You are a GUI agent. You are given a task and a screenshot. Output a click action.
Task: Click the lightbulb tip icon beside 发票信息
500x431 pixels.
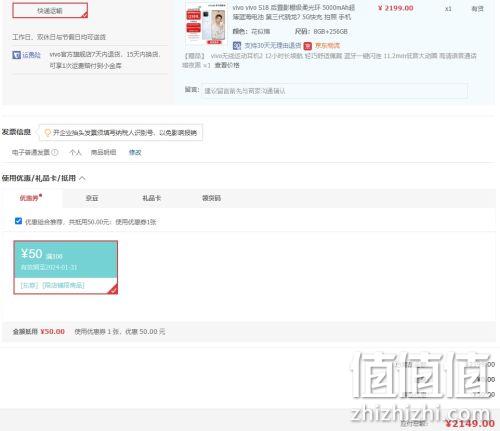point(48,133)
